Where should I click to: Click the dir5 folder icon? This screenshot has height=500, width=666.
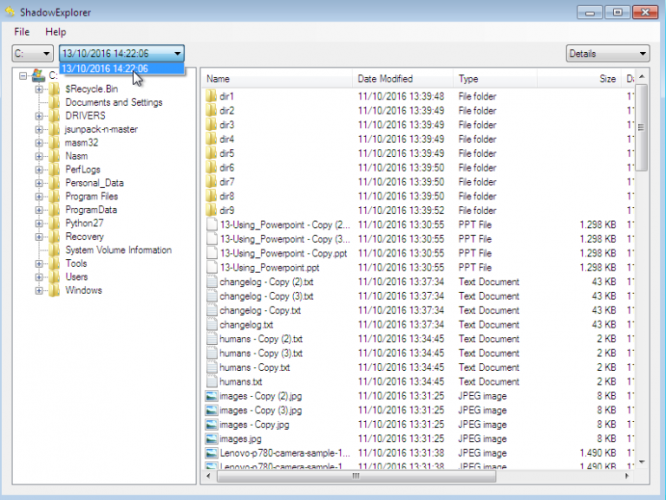pos(211,153)
